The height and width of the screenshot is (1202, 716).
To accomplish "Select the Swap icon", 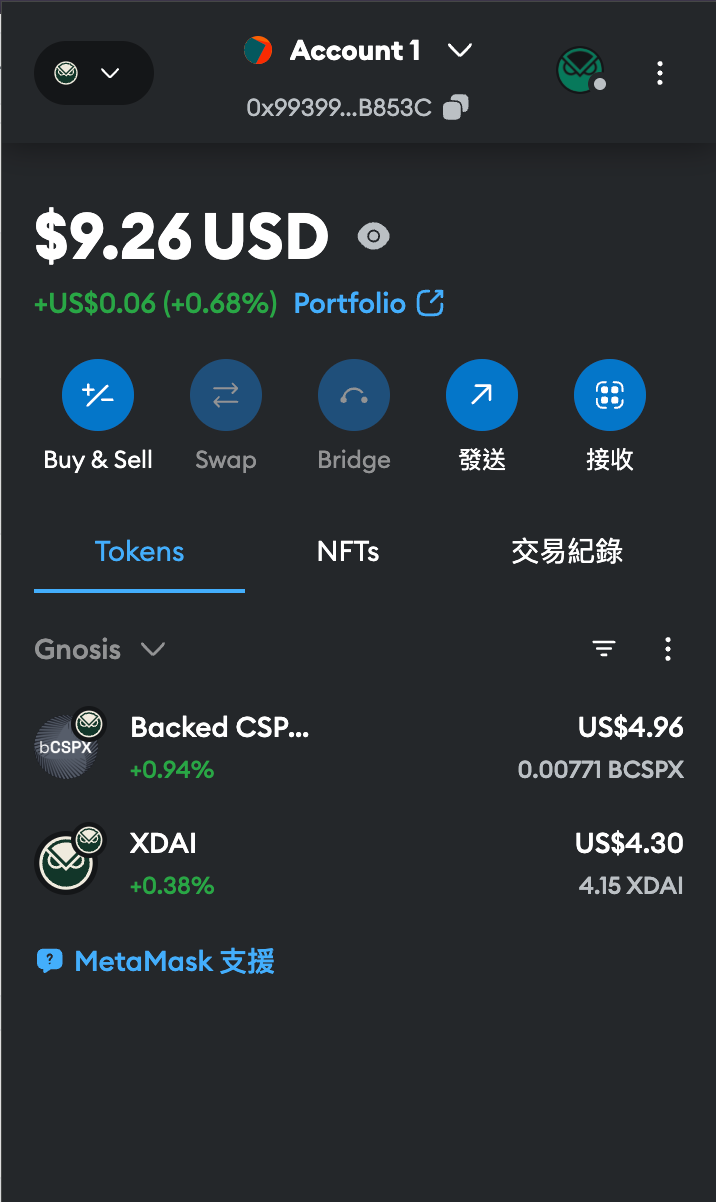I will tap(225, 394).
